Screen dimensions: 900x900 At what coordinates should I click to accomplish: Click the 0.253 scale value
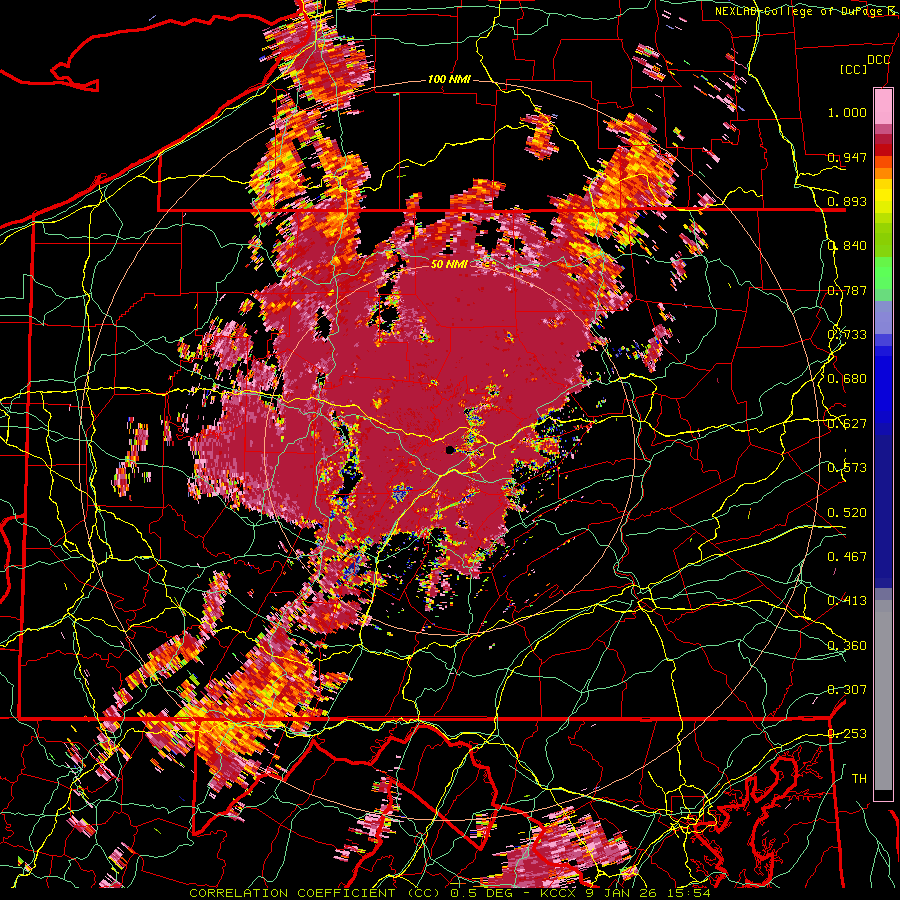[847, 734]
